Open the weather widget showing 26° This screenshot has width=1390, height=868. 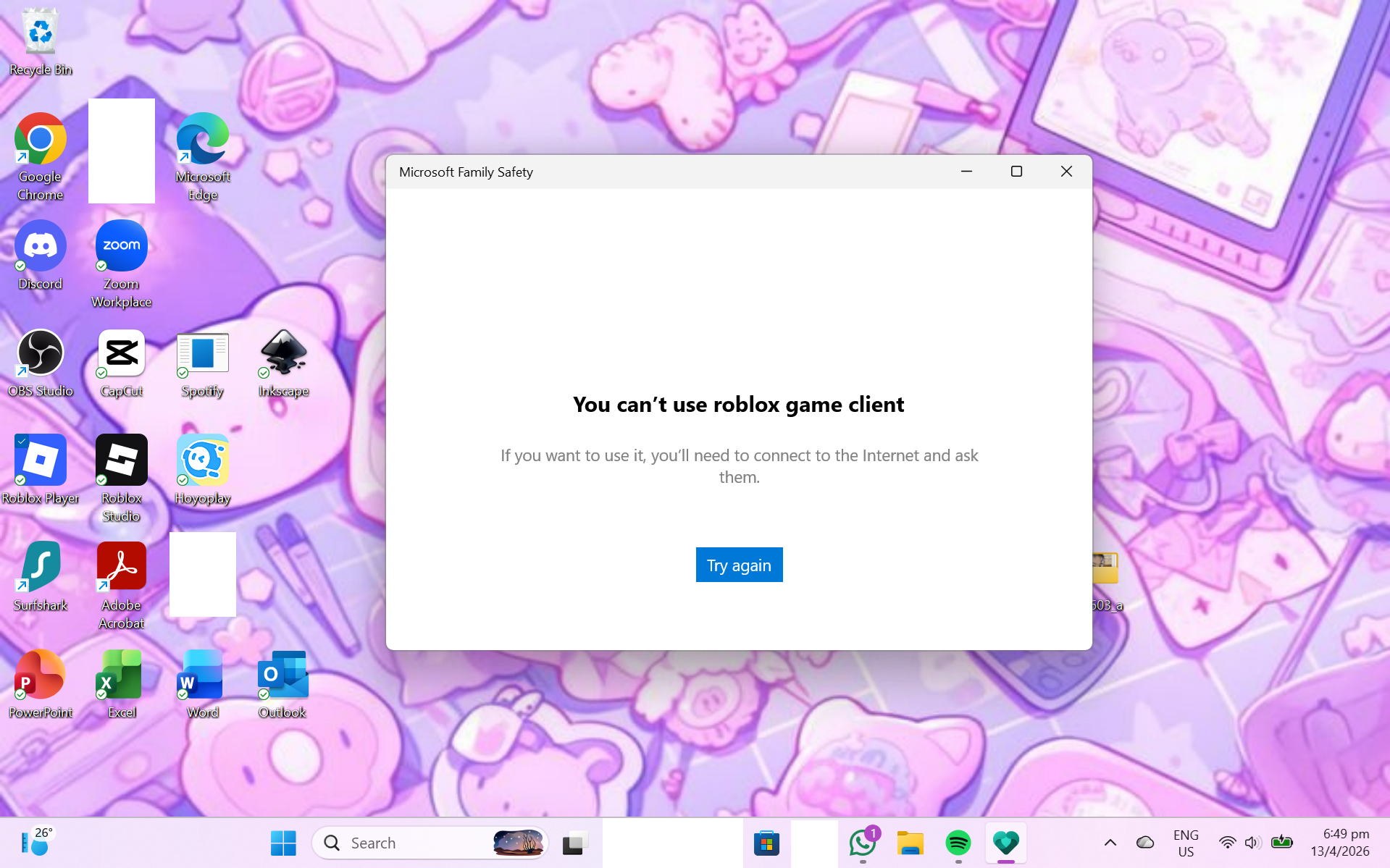[x=36, y=842]
